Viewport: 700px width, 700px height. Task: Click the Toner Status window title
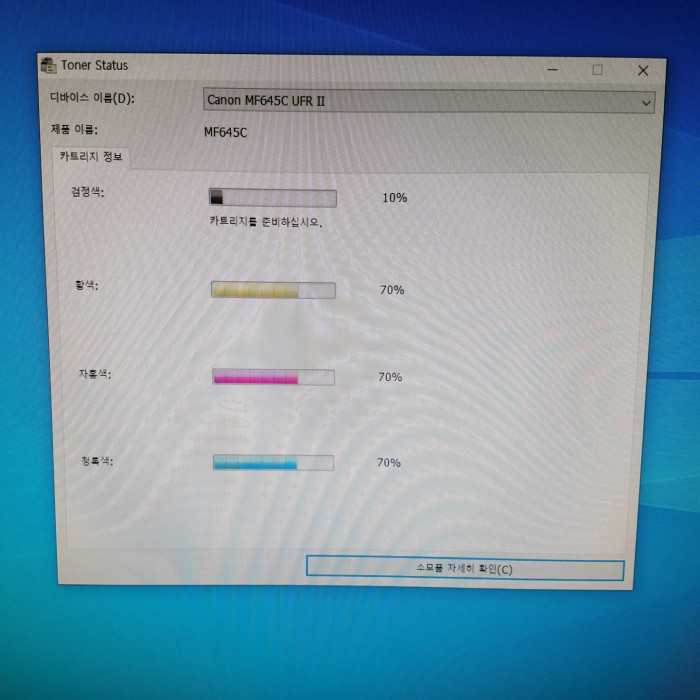point(95,66)
